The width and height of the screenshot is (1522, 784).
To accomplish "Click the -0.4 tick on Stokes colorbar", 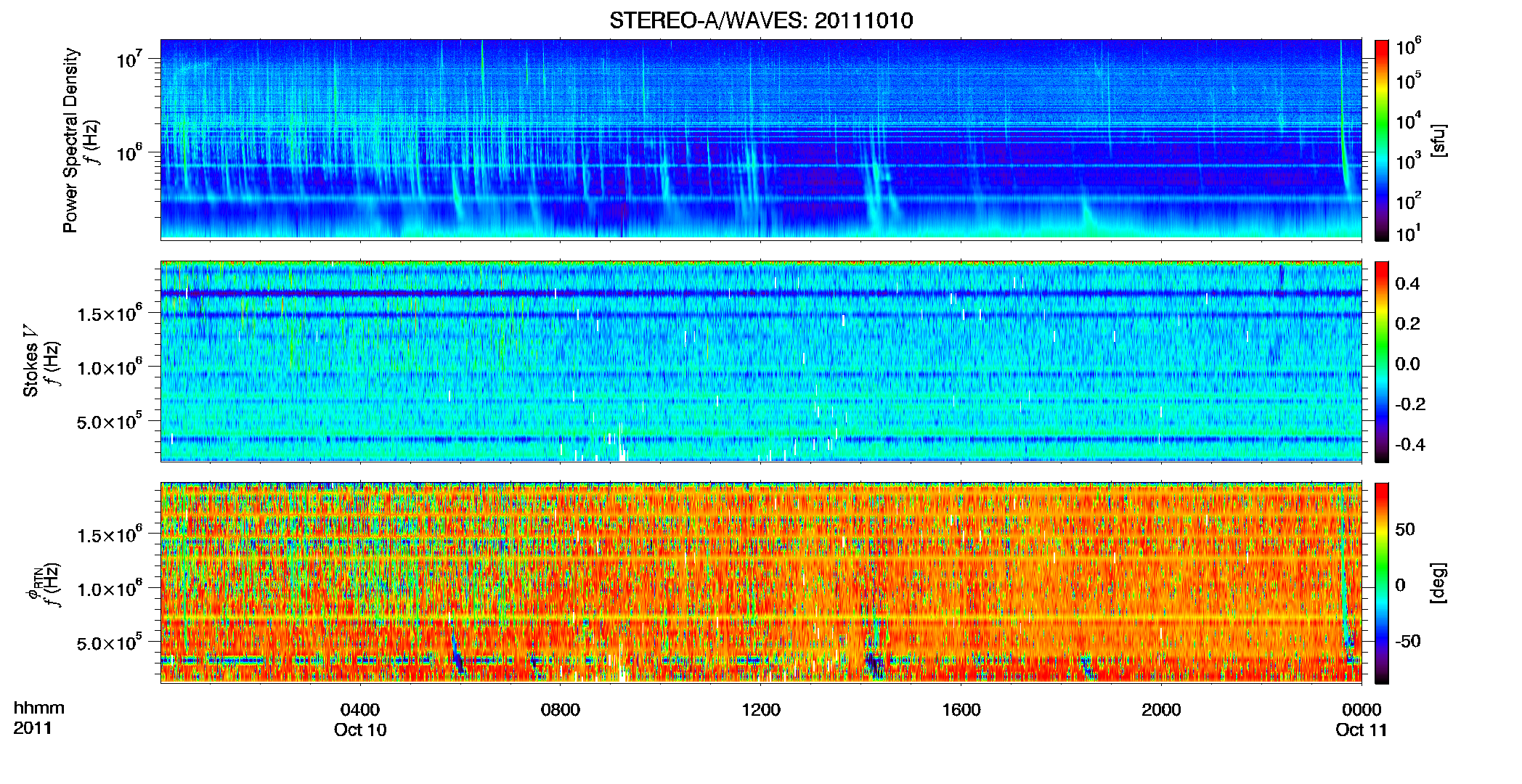I will tap(1410, 445).
